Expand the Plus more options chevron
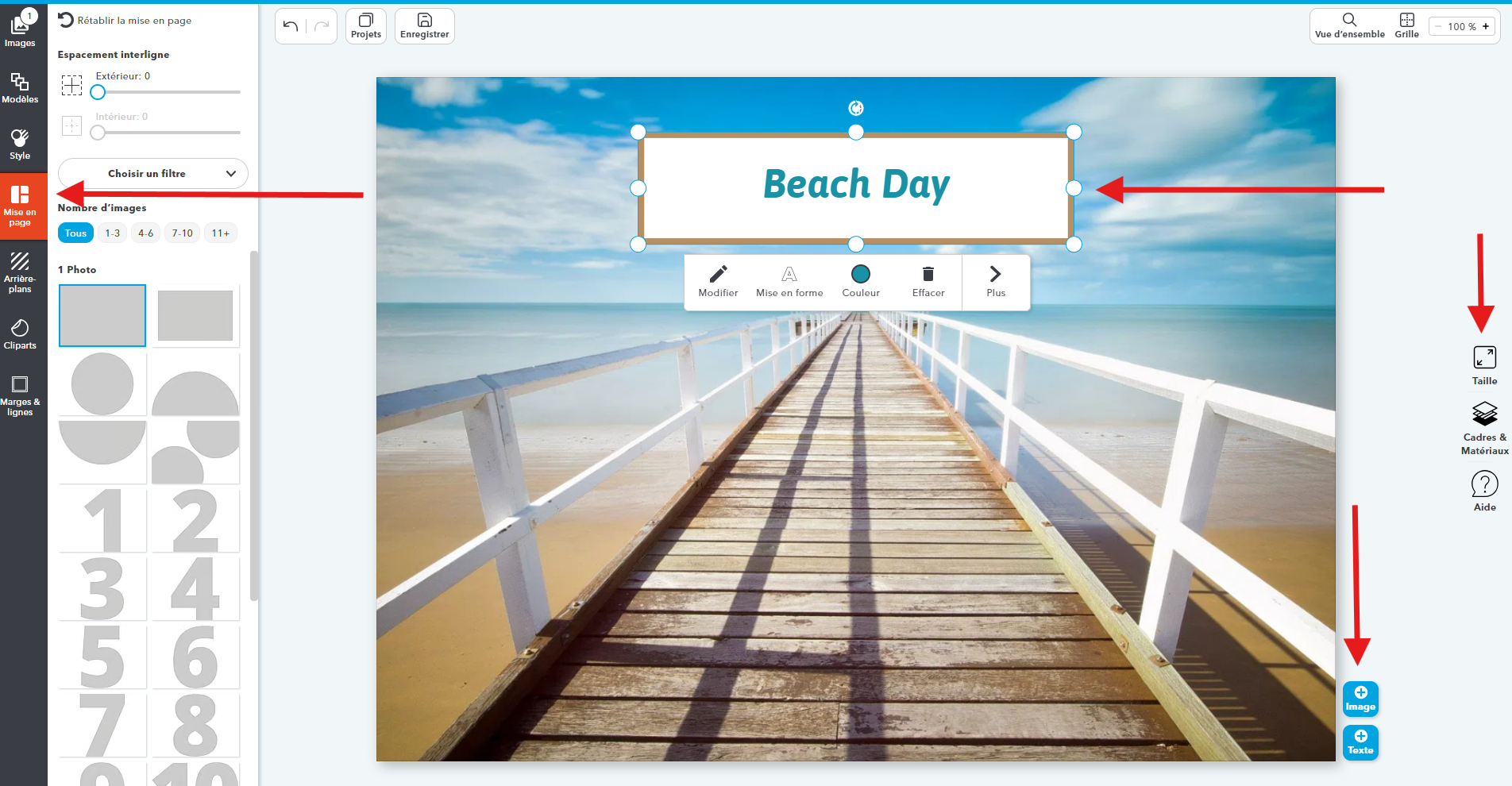1512x786 pixels. tap(996, 282)
